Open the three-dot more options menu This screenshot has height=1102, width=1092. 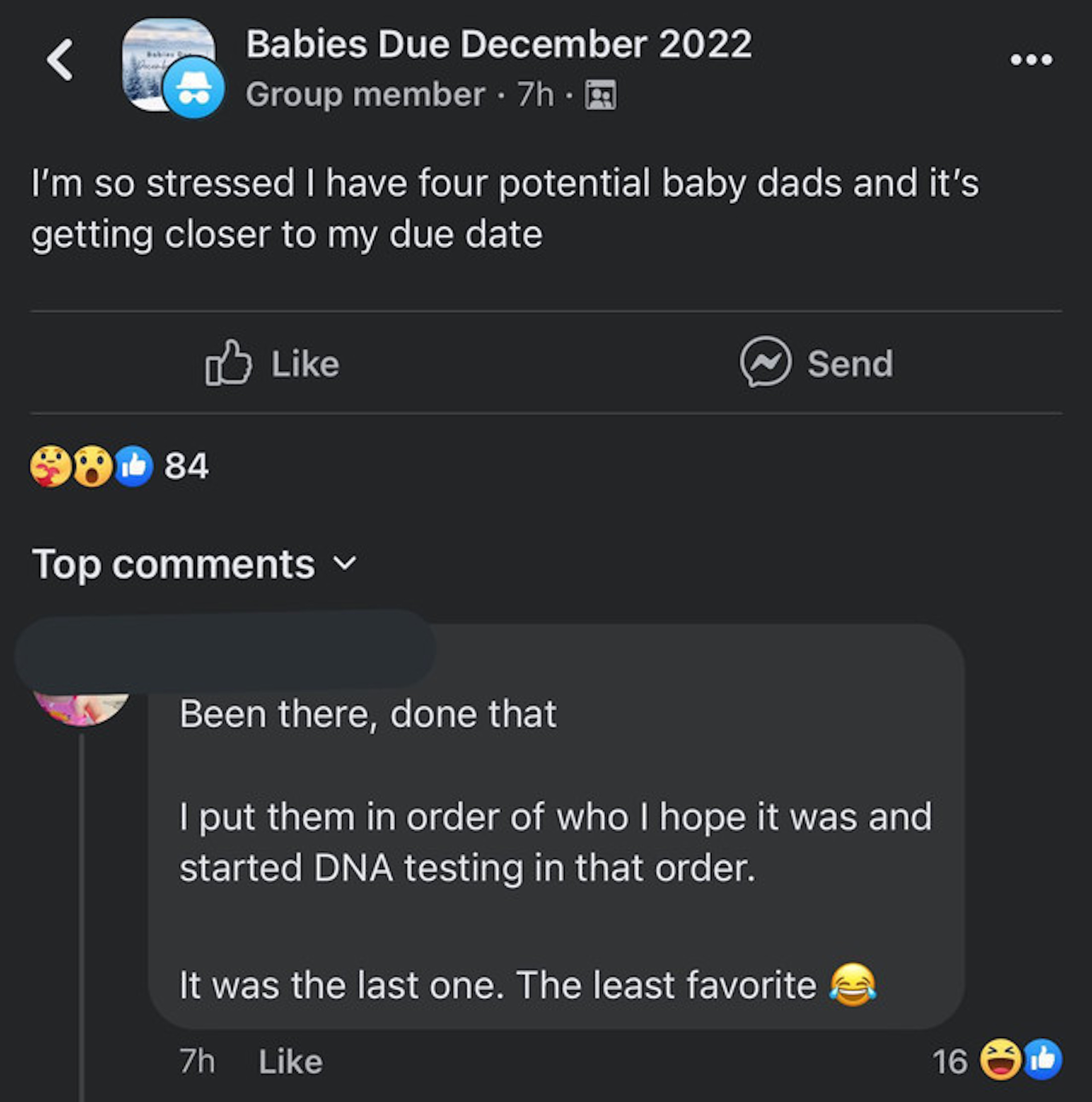[x=1031, y=60]
